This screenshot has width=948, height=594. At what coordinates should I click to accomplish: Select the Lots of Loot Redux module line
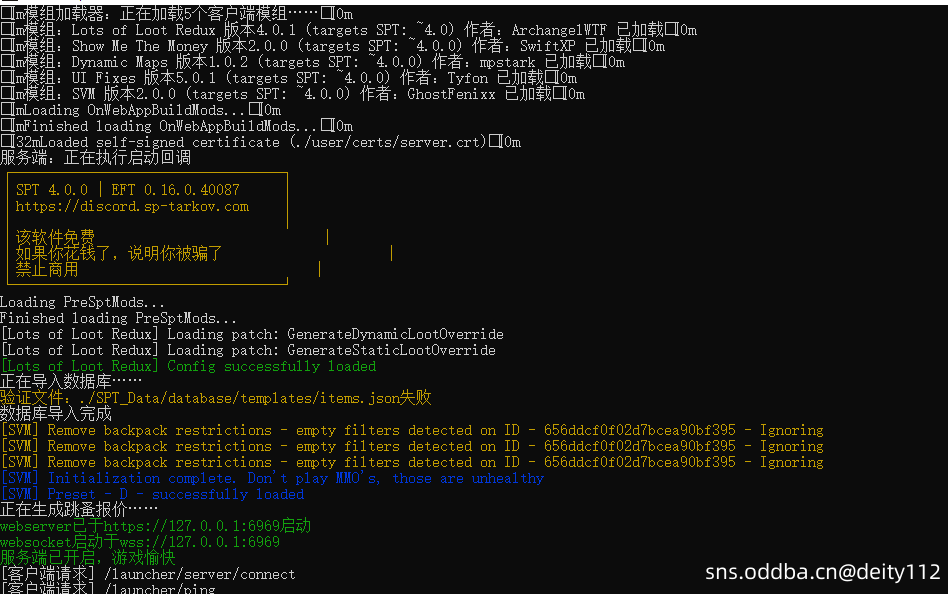350,30
